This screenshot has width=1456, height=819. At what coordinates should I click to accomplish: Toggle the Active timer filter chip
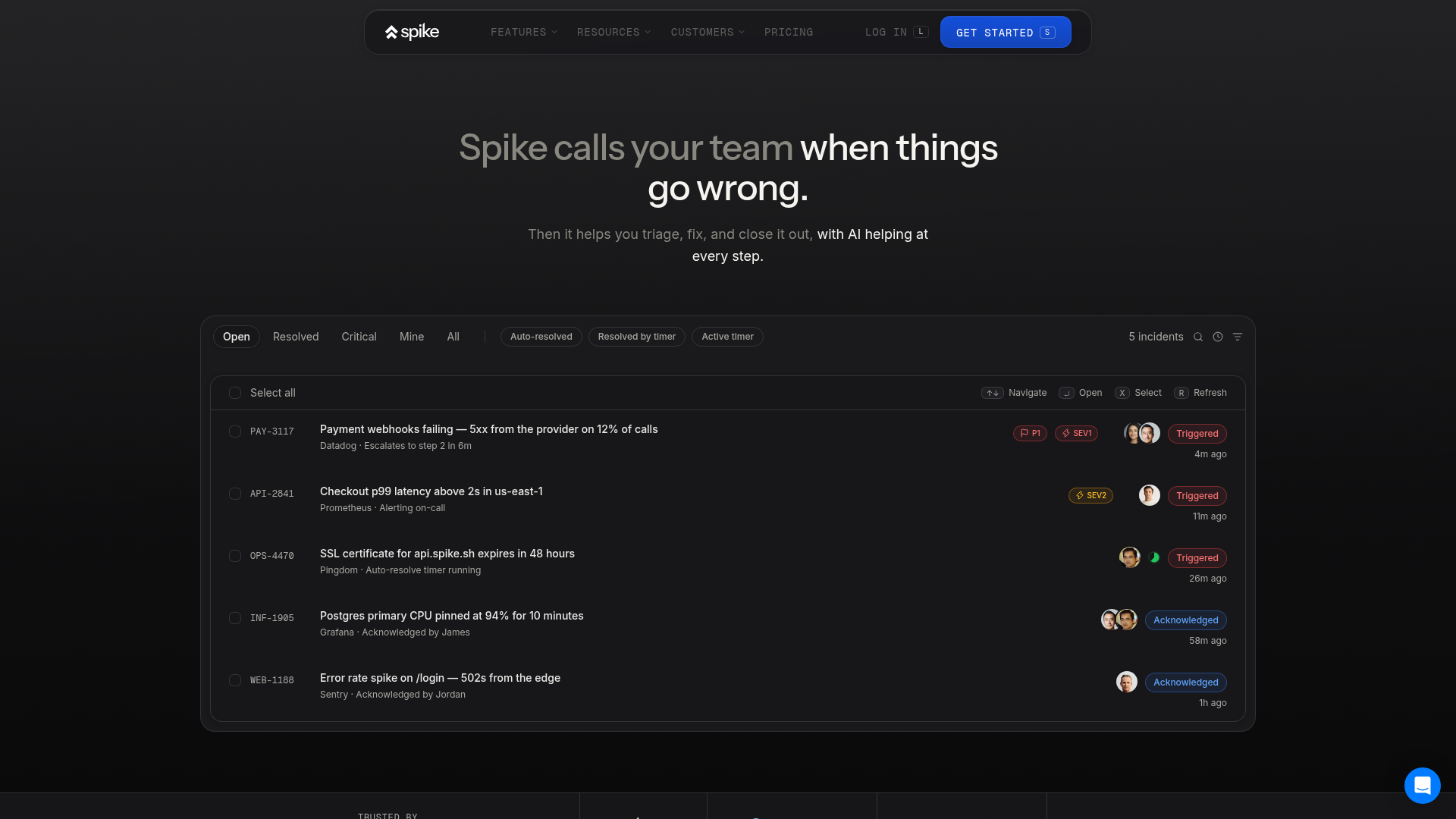click(727, 337)
